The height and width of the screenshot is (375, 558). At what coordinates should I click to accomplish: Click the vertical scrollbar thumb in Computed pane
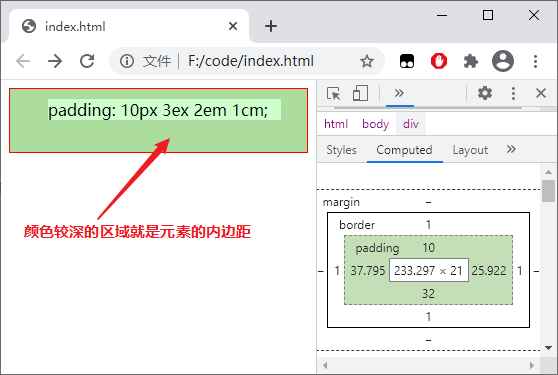[548, 191]
